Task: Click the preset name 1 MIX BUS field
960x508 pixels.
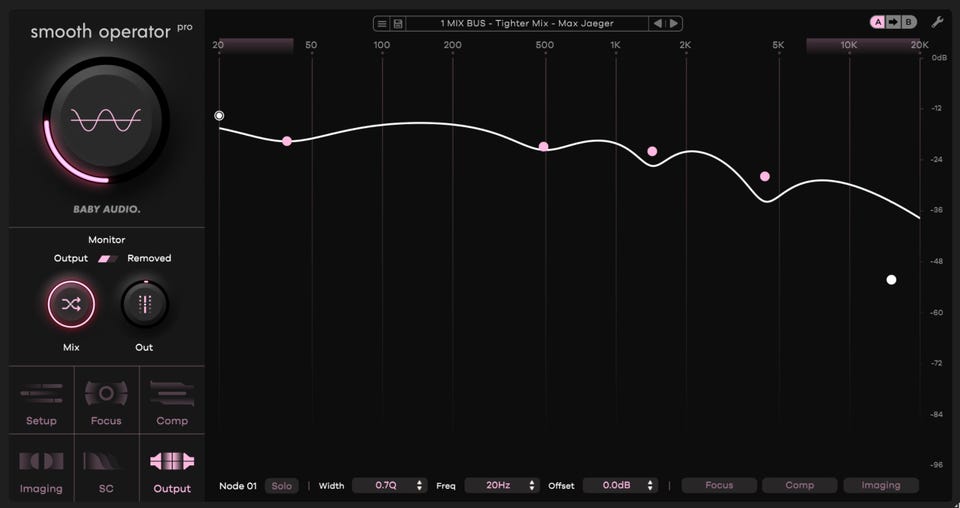Action: coord(527,24)
